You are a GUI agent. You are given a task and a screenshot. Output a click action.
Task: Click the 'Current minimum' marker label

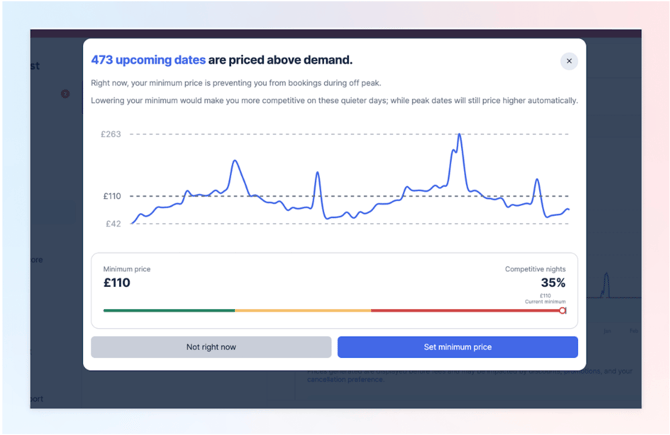tap(546, 301)
